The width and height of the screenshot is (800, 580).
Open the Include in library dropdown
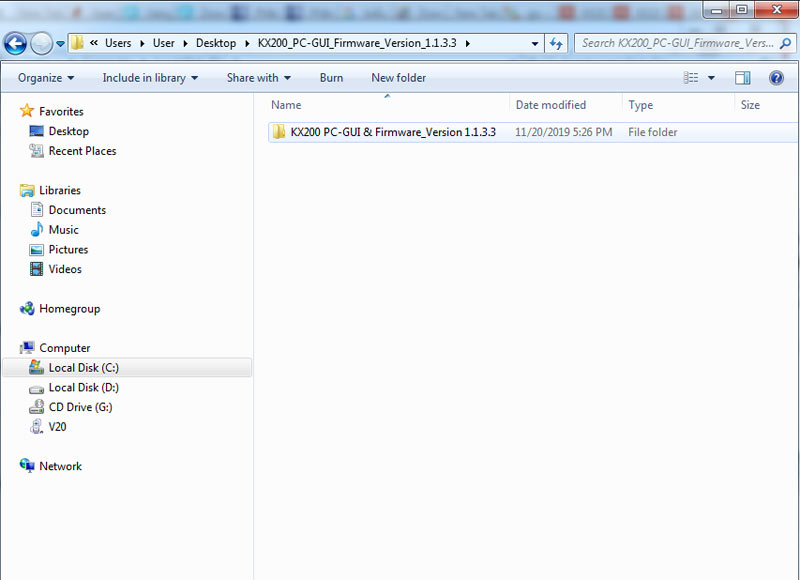[x=150, y=78]
